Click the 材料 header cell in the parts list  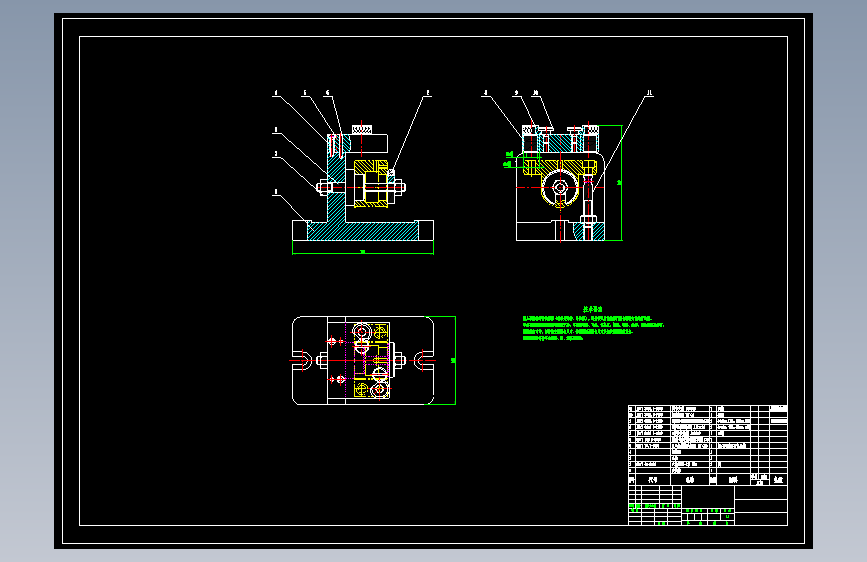tap(733, 480)
